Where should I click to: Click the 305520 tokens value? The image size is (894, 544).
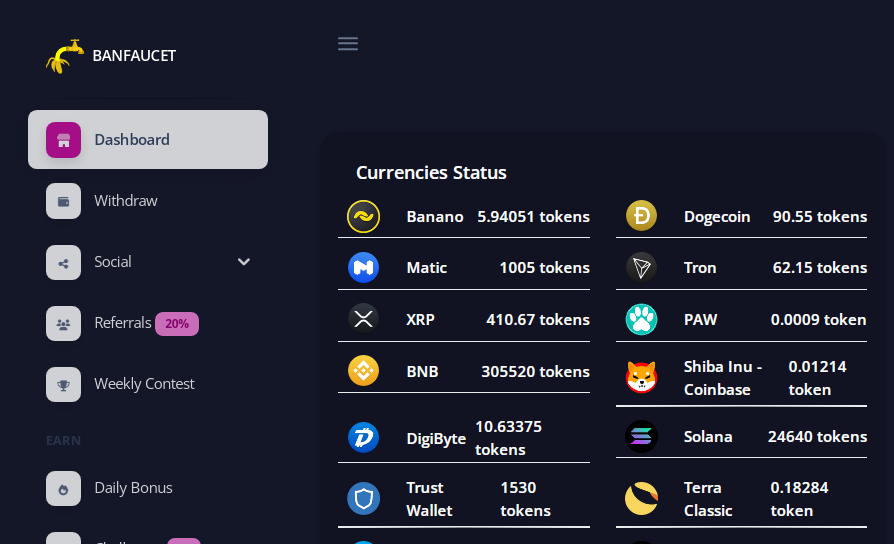[x=535, y=372]
